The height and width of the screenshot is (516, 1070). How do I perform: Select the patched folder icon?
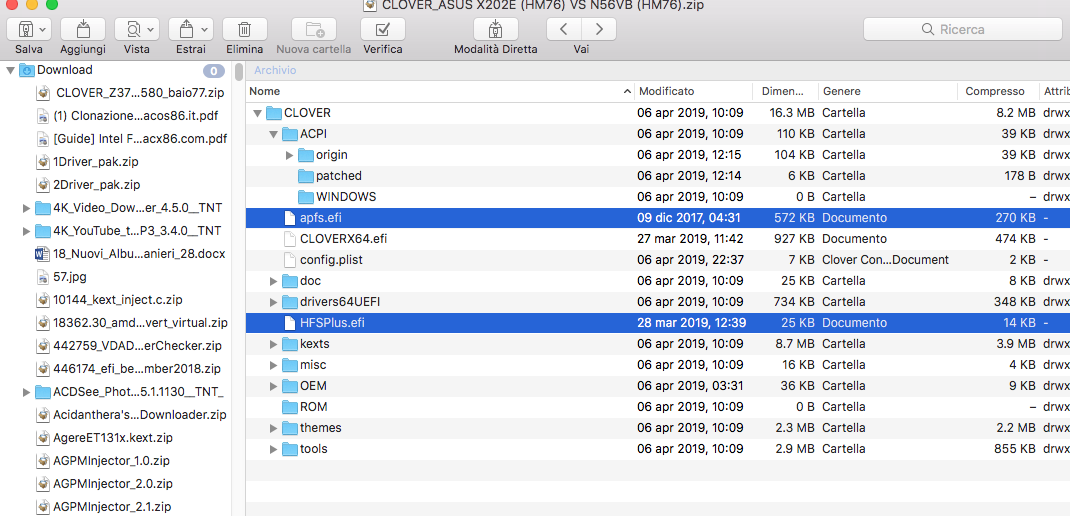click(x=306, y=176)
